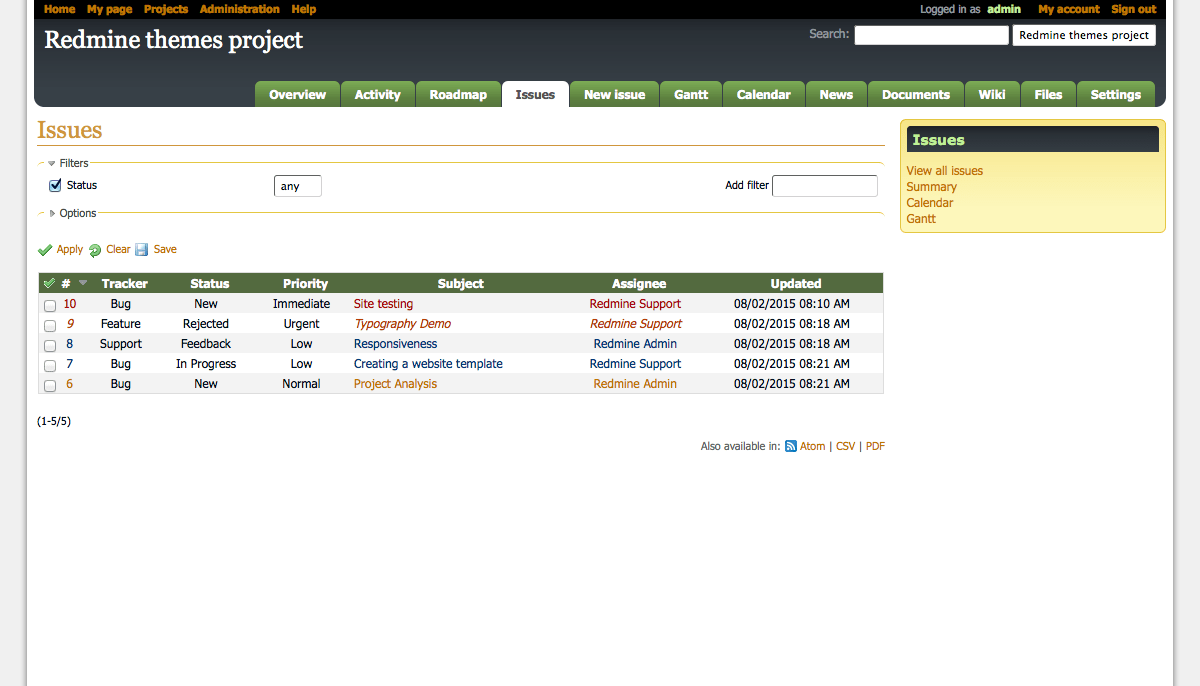Click issue number 10 link
The height and width of the screenshot is (686, 1200).
70,304
